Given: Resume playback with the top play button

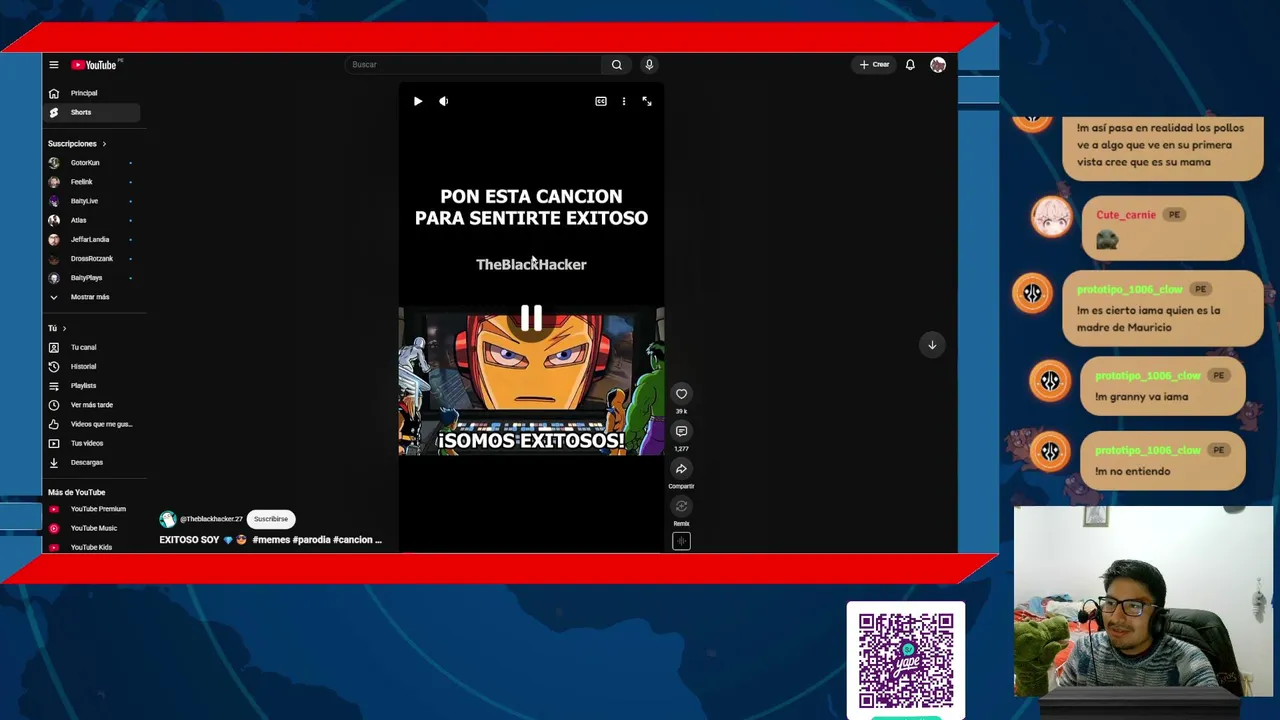Looking at the screenshot, I should coord(418,101).
